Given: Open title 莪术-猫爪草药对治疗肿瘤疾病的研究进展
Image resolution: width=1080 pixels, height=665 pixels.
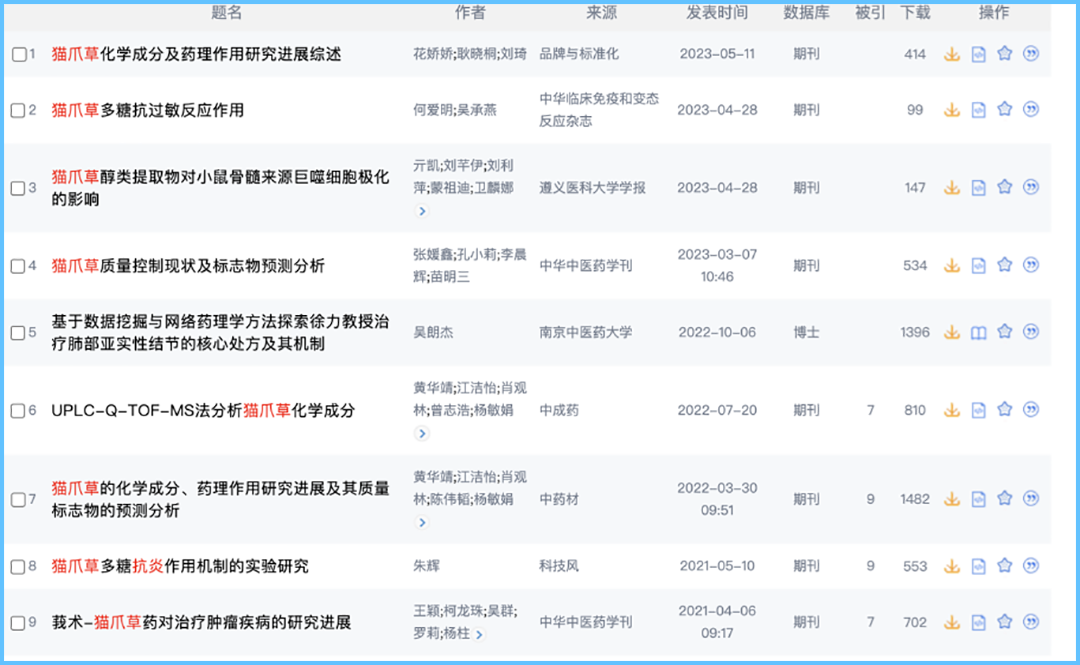Looking at the screenshot, I should (x=201, y=623).
